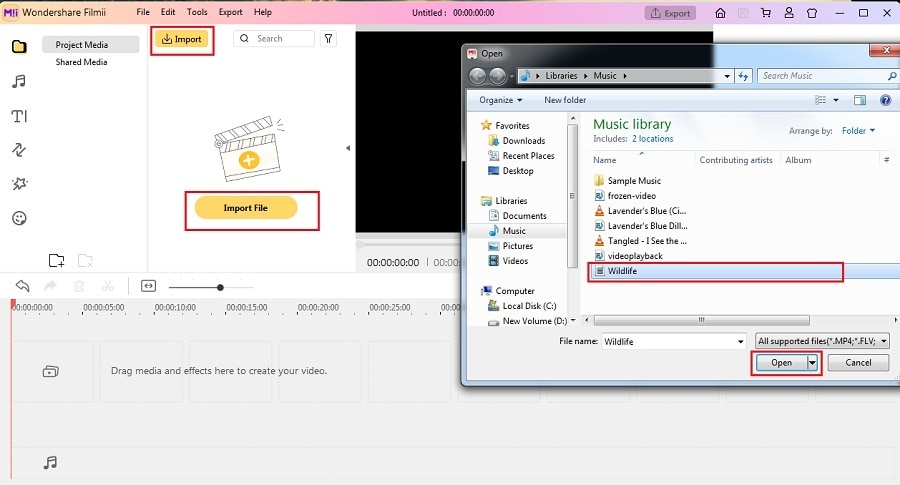Click the help question mark icon
This screenshot has height=485, width=900.
pyautogui.click(x=886, y=100)
